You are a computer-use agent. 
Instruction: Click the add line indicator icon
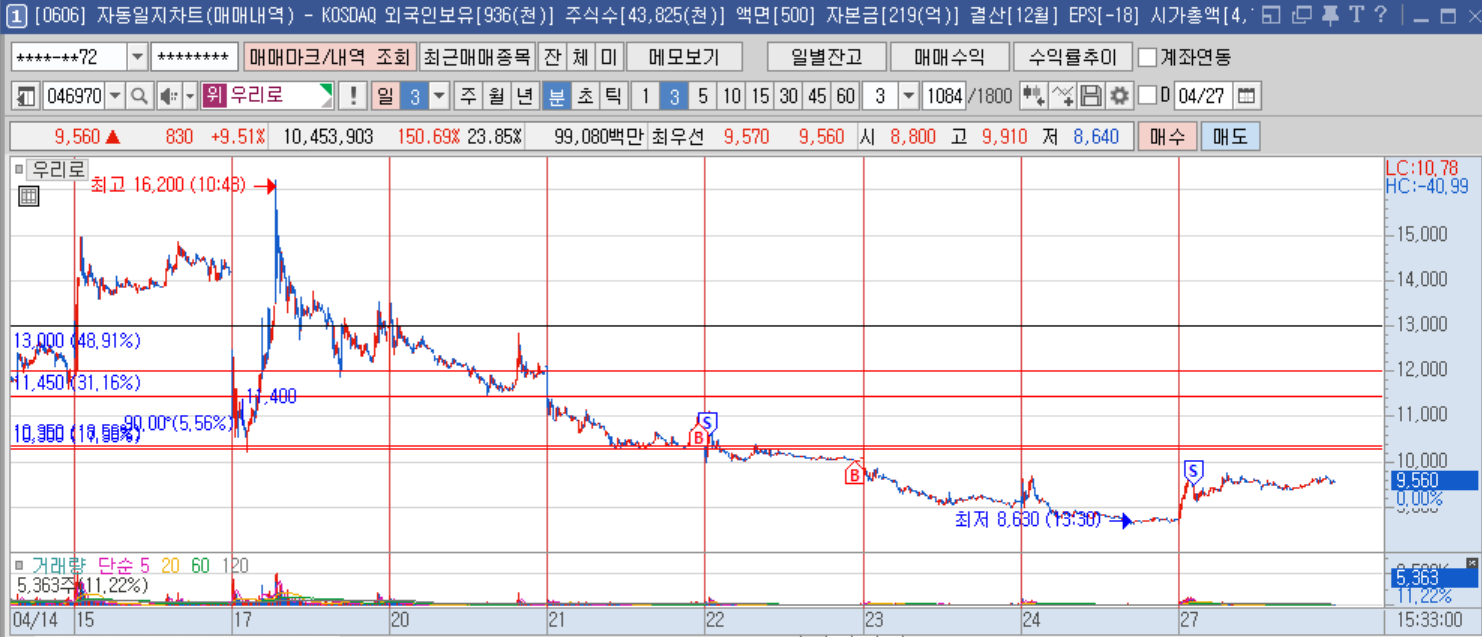(x=1063, y=96)
